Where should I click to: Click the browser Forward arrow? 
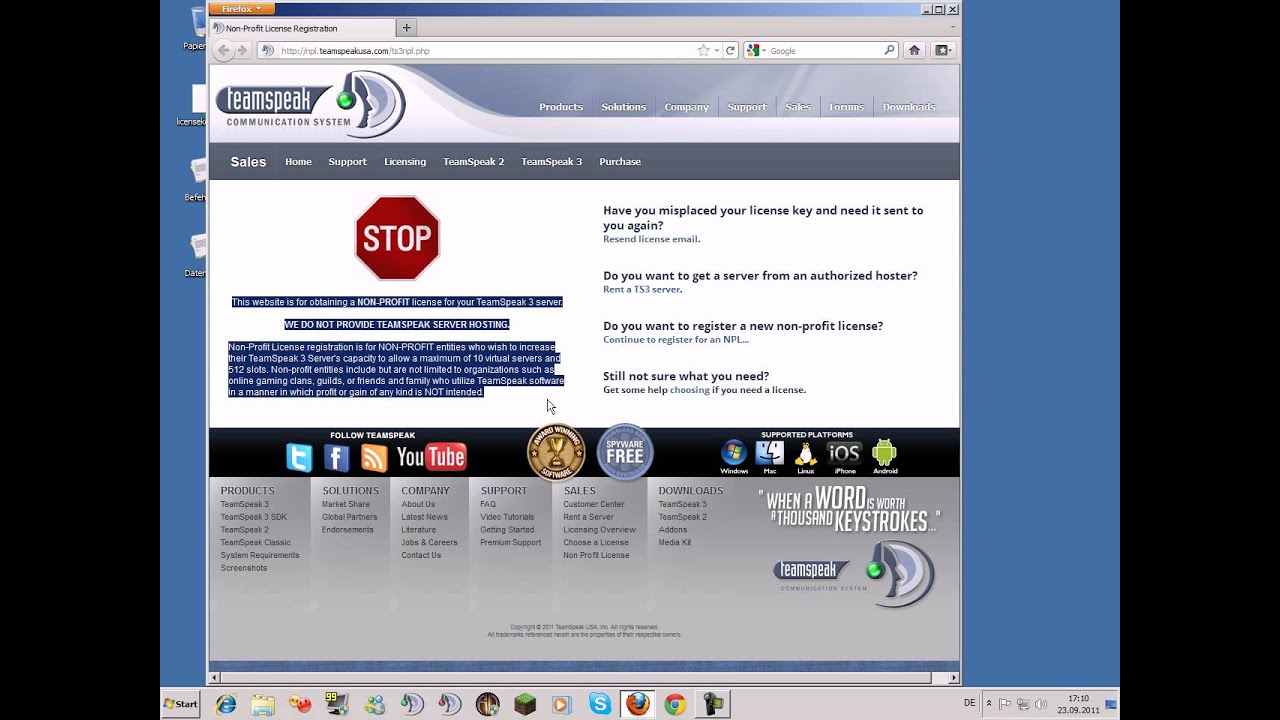[x=241, y=50]
